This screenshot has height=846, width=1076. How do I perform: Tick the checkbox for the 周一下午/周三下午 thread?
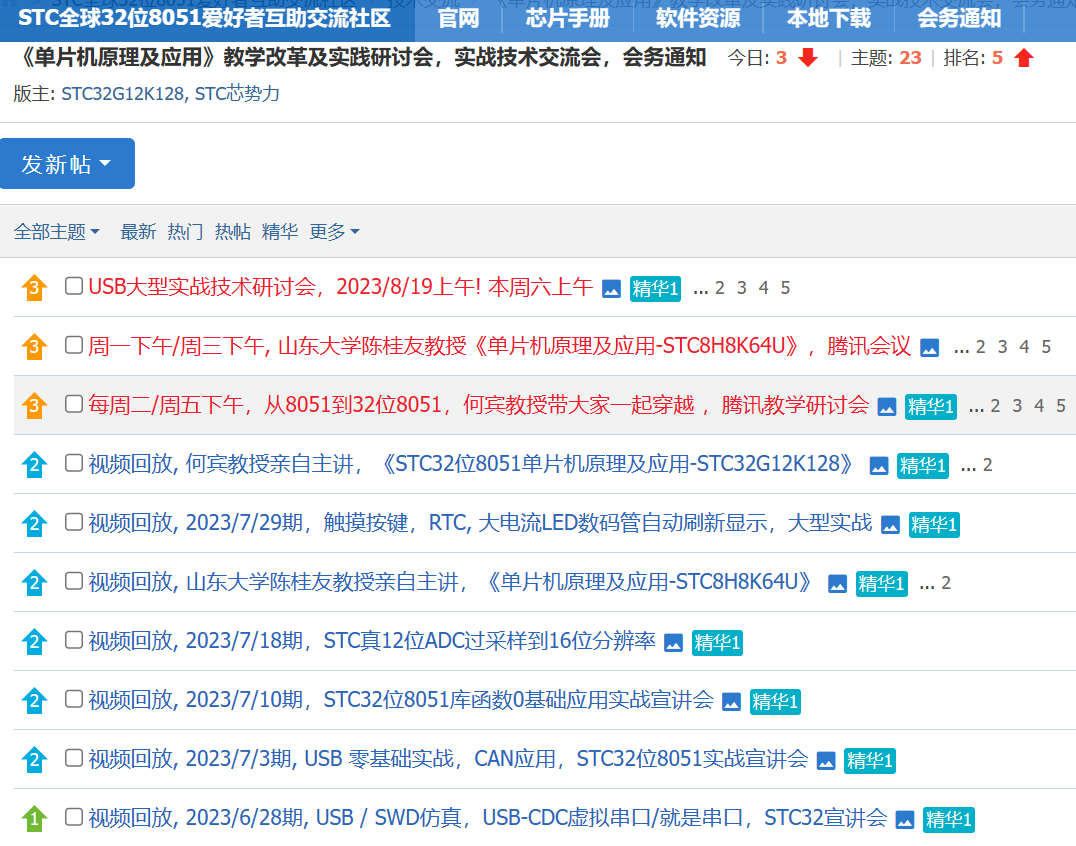(73, 345)
